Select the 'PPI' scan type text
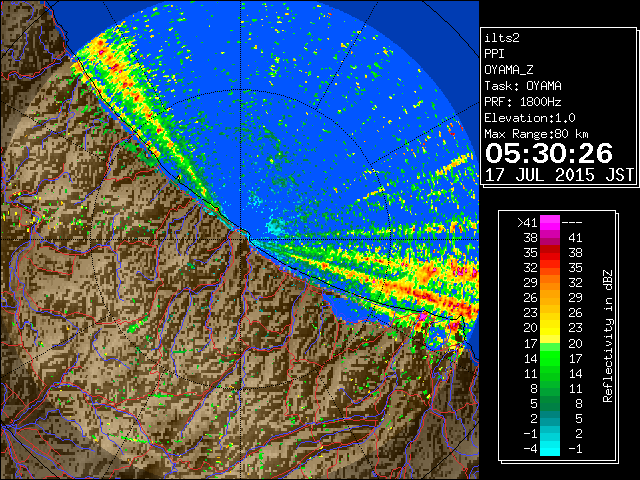 tap(494, 54)
